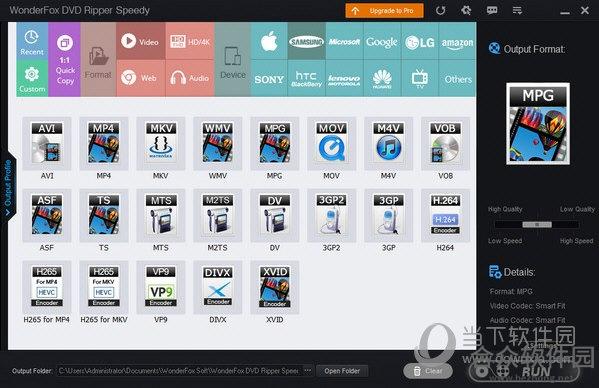
Task: Choose the DV format icon
Action: [x=275, y=215]
